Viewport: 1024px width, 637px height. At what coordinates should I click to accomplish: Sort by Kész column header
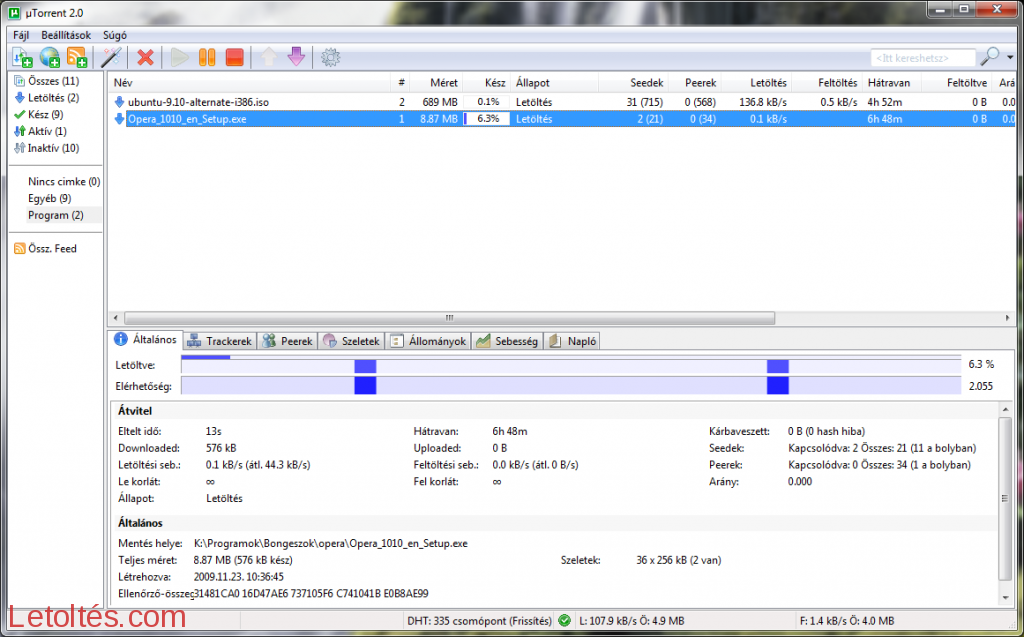point(487,83)
